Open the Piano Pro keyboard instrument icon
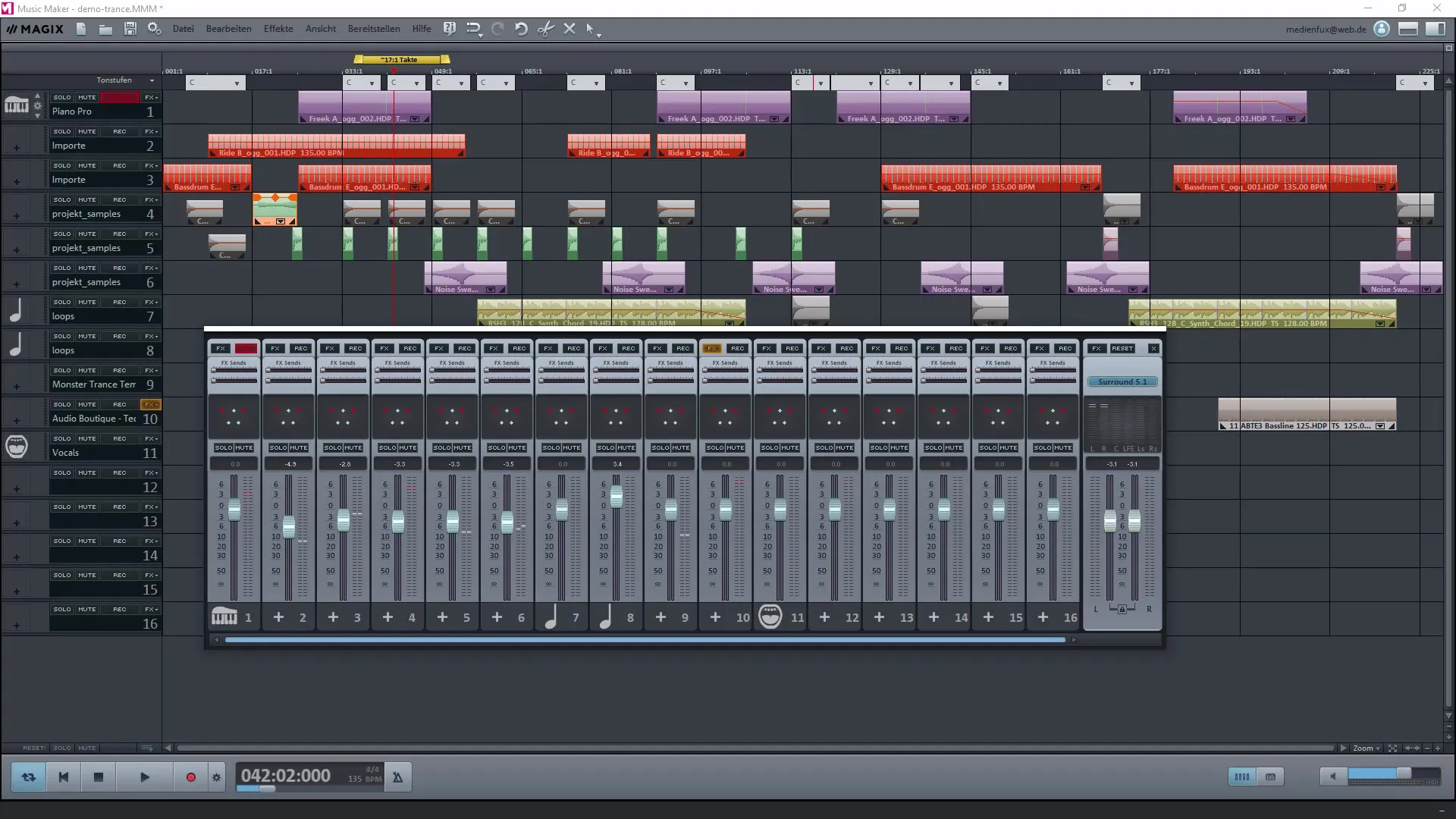Screen dimensions: 1456x819 coord(16,105)
